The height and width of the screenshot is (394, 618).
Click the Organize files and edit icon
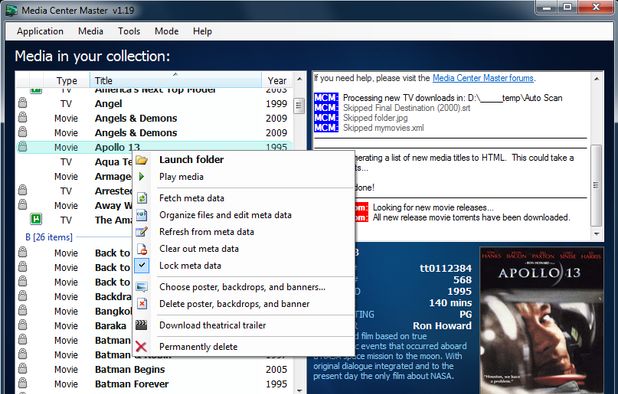(141, 215)
